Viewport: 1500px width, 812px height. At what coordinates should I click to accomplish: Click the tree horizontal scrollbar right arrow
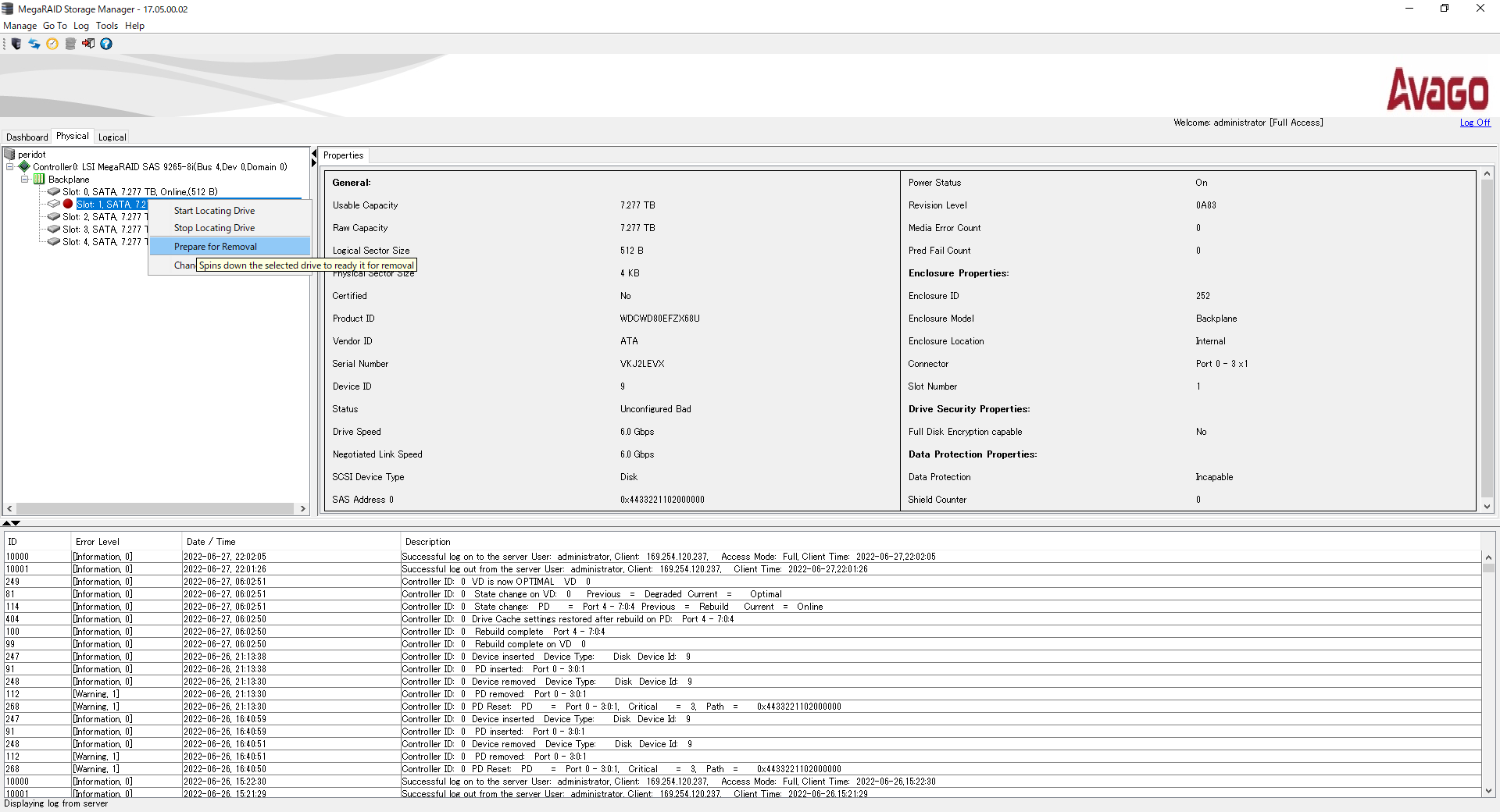(x=303, y=508)
